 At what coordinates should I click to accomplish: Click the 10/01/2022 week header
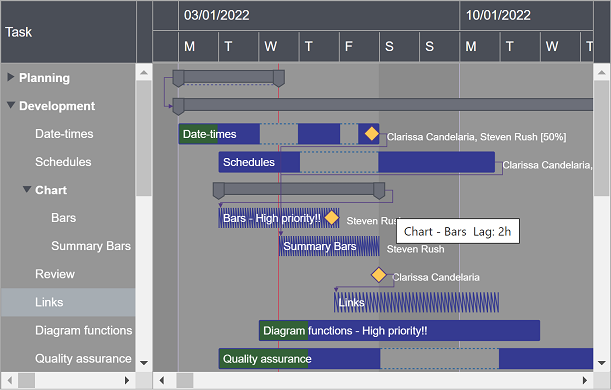tap(526, 15)
